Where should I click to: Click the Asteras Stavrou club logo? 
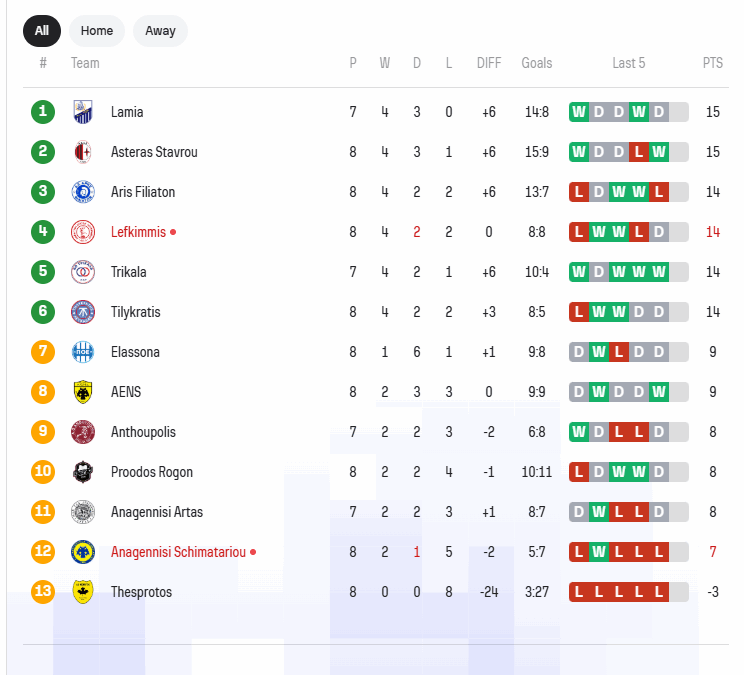[83, 152]
